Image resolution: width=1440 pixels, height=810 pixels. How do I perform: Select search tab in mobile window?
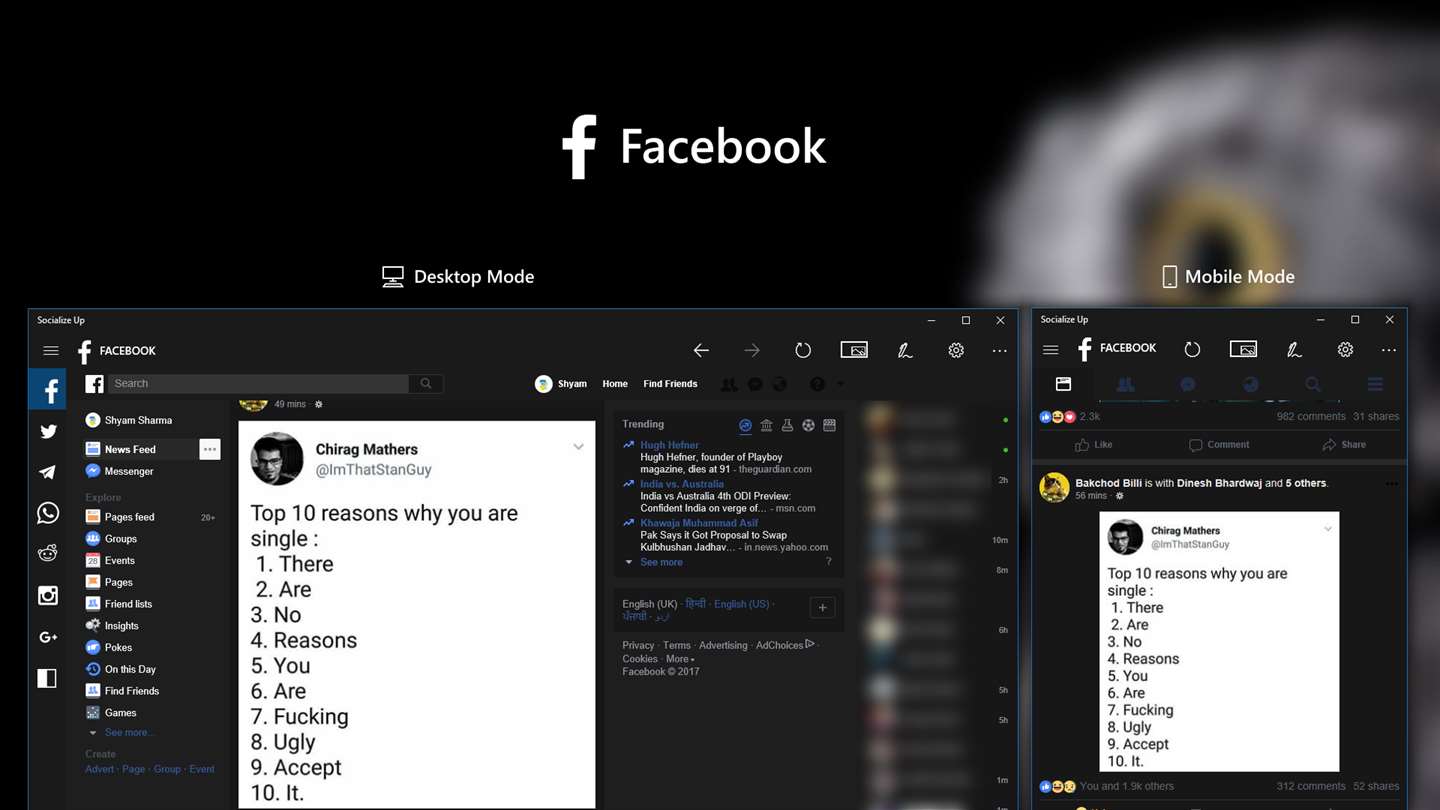point(1313,384)
